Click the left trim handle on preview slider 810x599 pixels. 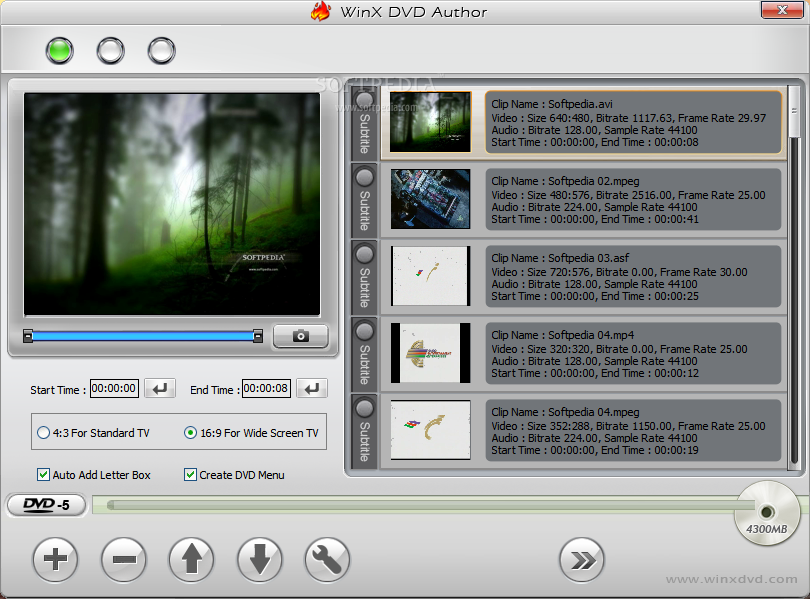tap(28, 336)
